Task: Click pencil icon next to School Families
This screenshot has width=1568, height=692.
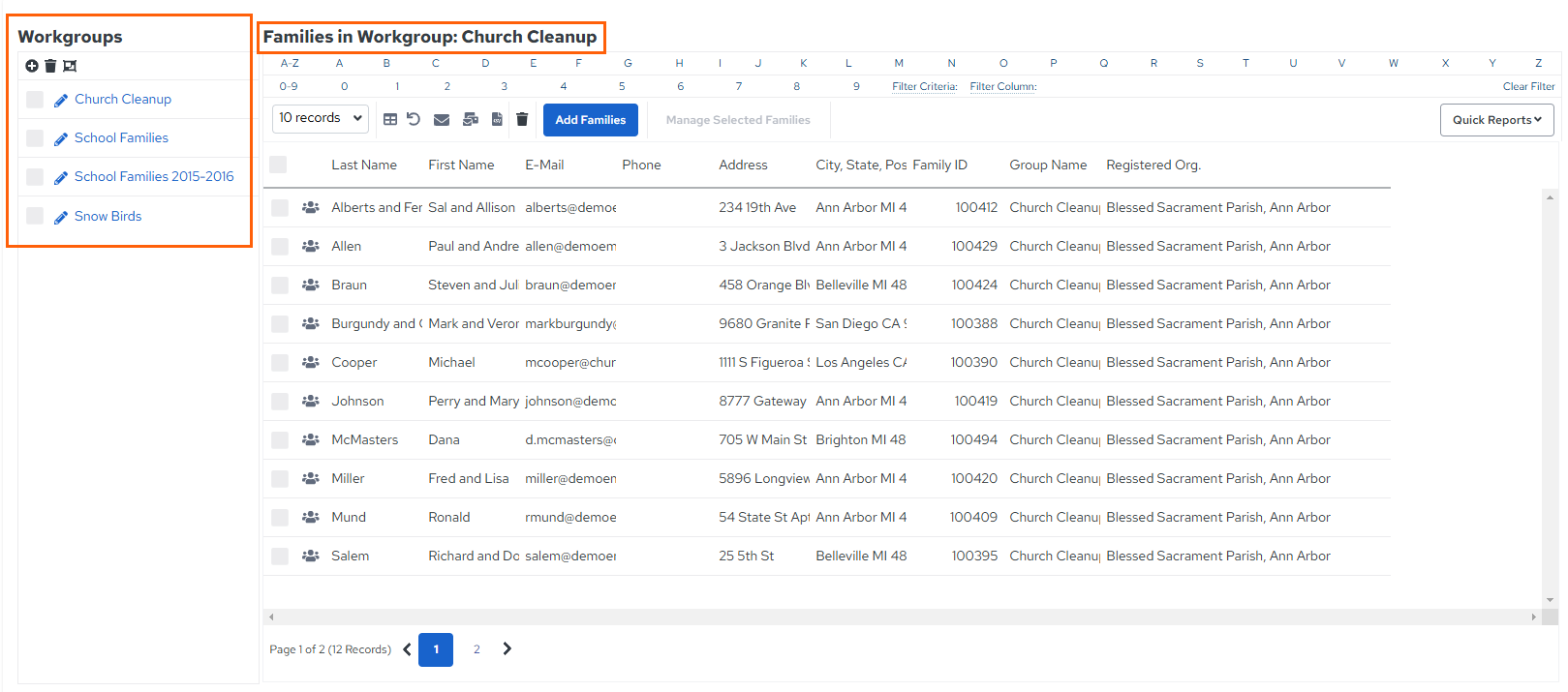Action: pos(61,138)
